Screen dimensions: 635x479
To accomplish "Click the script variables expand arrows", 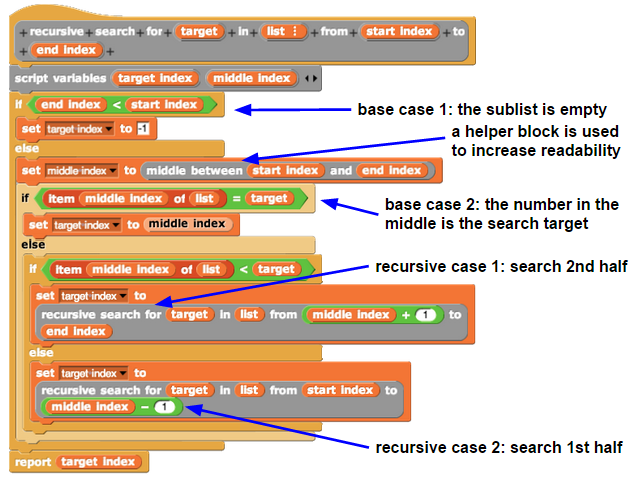I will pyautogui.click(x=311, y=79).
